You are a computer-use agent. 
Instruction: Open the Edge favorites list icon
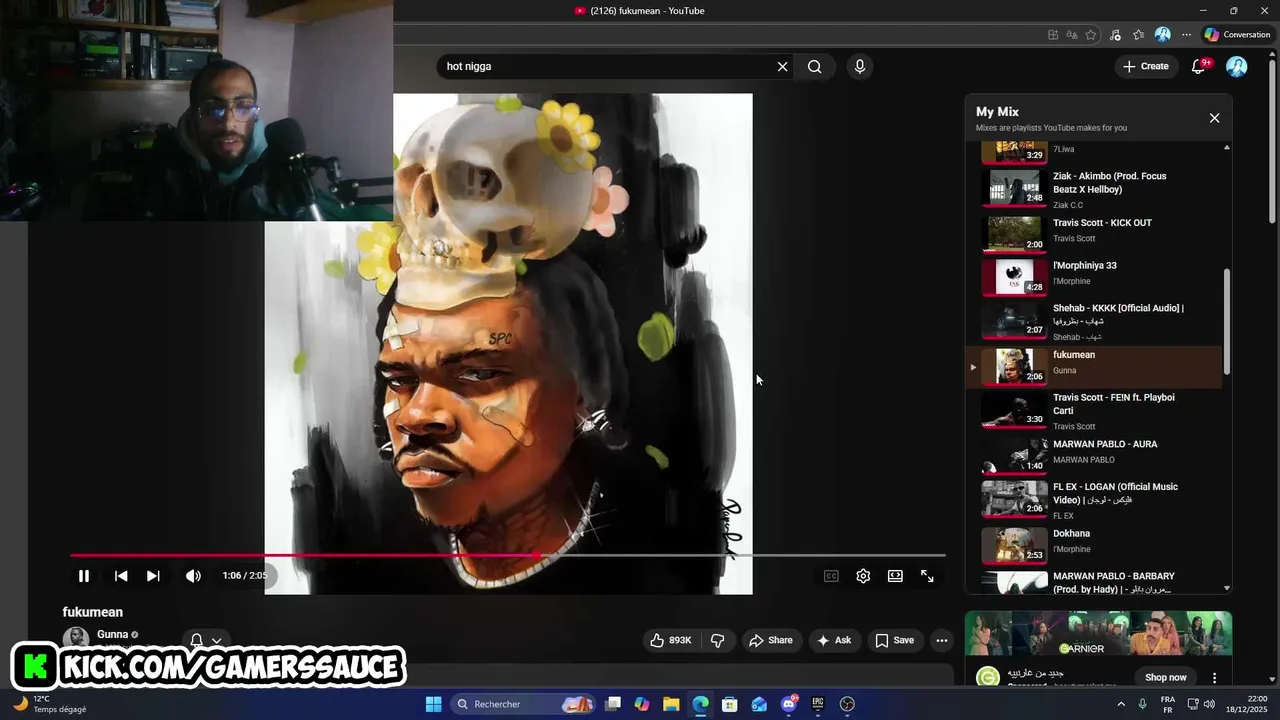point(1138,34)
